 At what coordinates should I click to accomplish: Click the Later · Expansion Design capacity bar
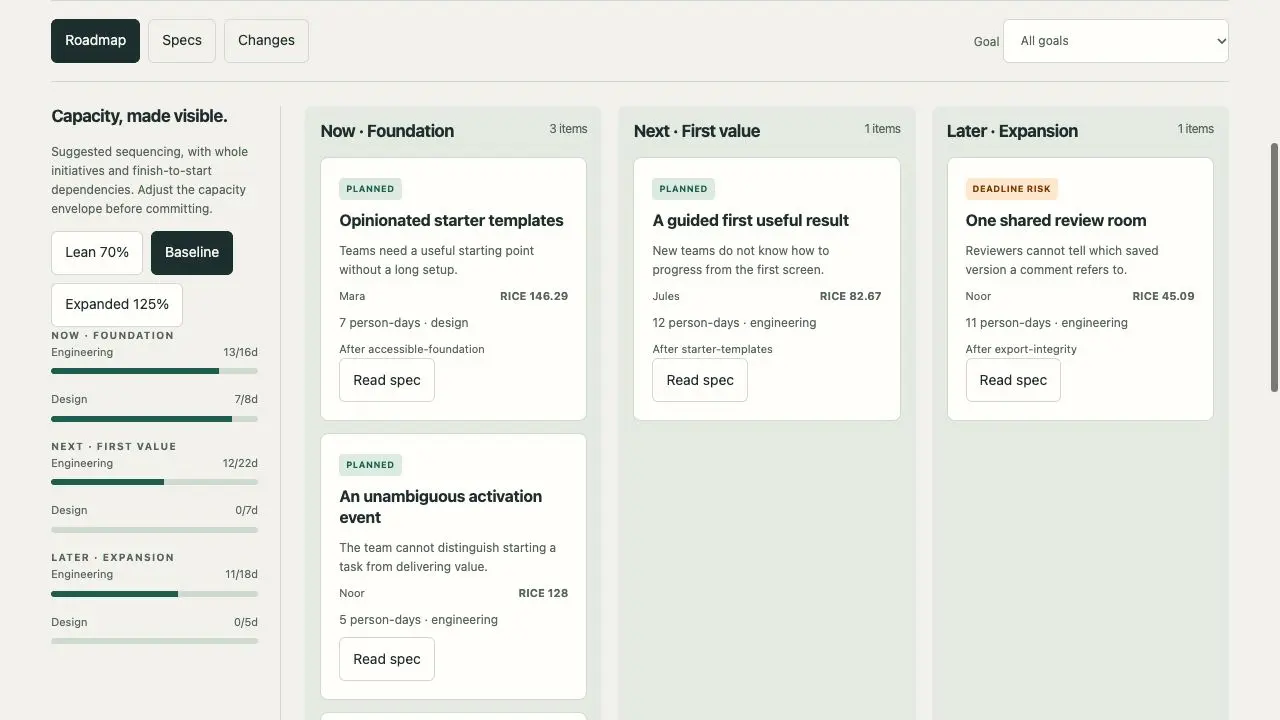pyautogui.click(x=154, y=641)
